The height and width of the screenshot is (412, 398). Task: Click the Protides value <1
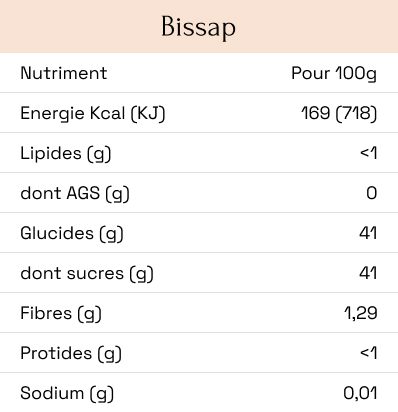(x=369, y=353)
